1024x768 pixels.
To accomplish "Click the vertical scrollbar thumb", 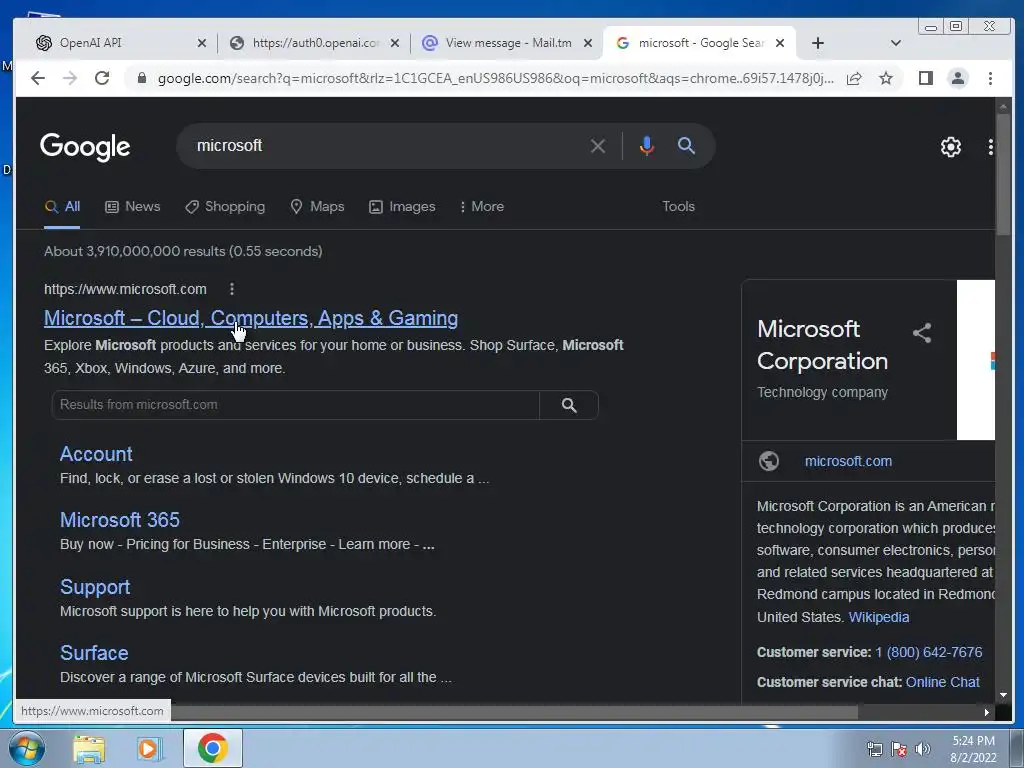I will (x=1003, y=173).
